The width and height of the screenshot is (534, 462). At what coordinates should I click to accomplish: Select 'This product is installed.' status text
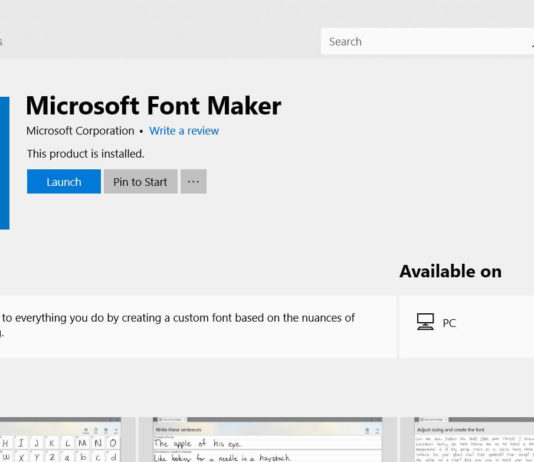[85, 154]
